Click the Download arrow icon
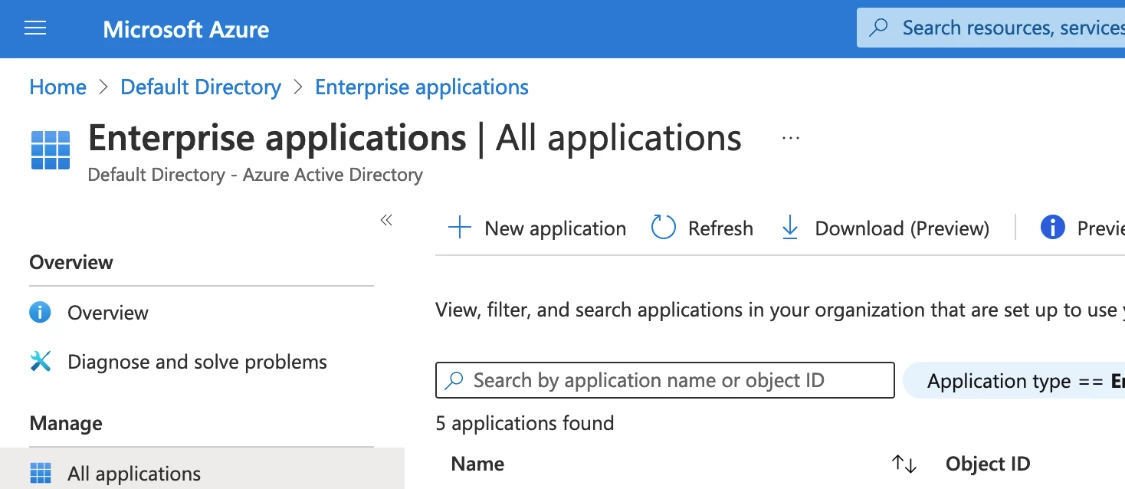Screen dimensions: 1125x489 pyautogui.click(x=789, y=228)
